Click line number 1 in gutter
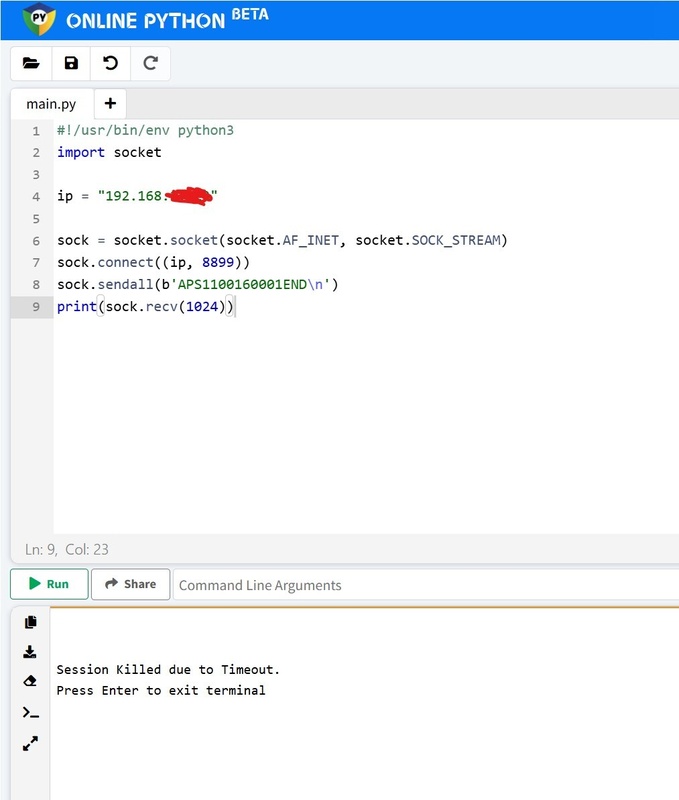679x800 pixels. pos(36,131)
